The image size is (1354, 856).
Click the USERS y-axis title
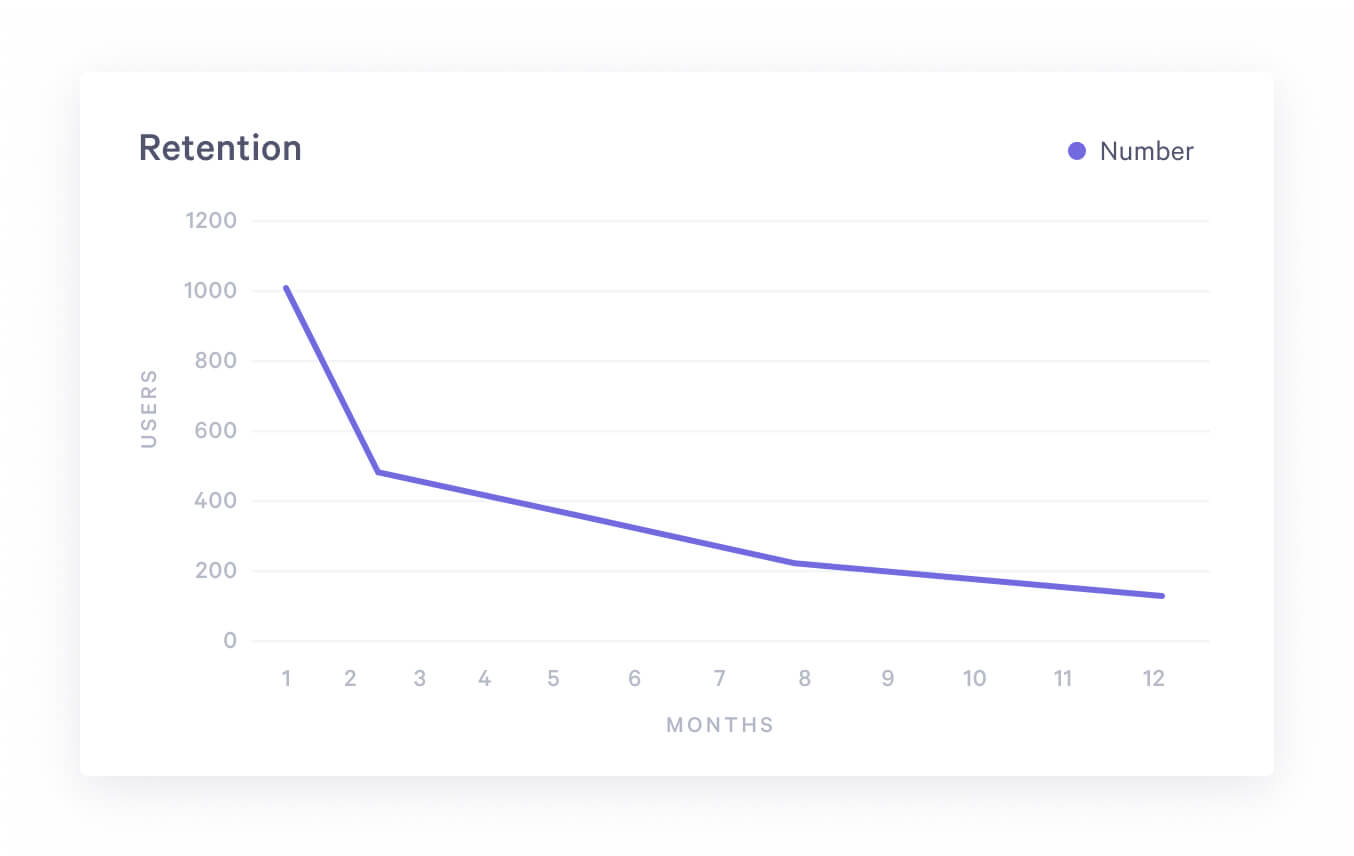149,408
